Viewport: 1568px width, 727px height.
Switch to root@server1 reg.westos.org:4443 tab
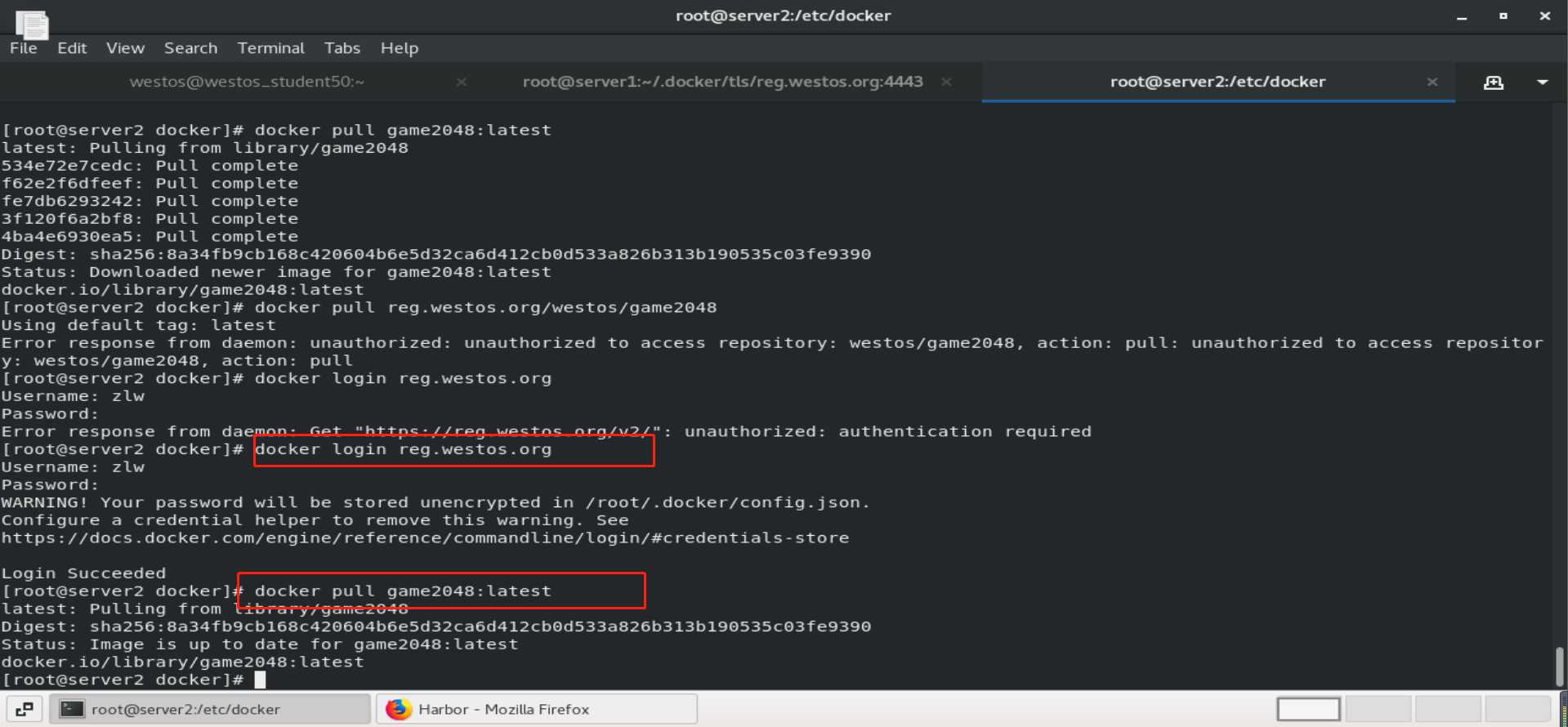pyautogui.click(x=722, y=82)
